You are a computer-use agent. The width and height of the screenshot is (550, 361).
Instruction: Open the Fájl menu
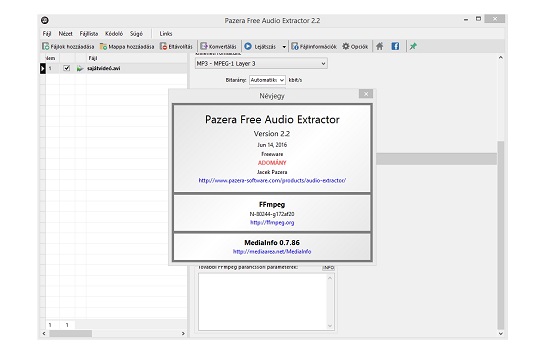pos(47,34)
